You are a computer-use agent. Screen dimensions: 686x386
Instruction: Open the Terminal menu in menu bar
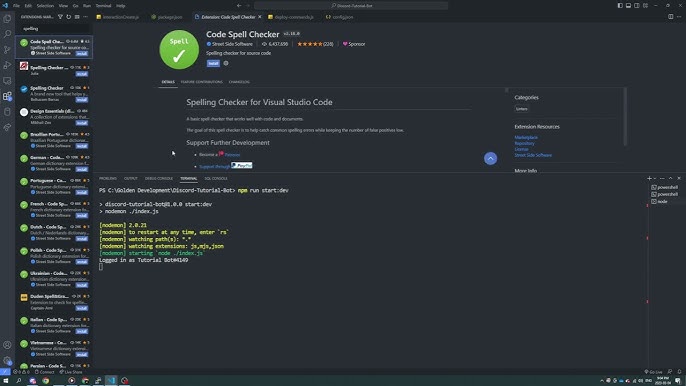pyautogui.click(x=103, y=6)
